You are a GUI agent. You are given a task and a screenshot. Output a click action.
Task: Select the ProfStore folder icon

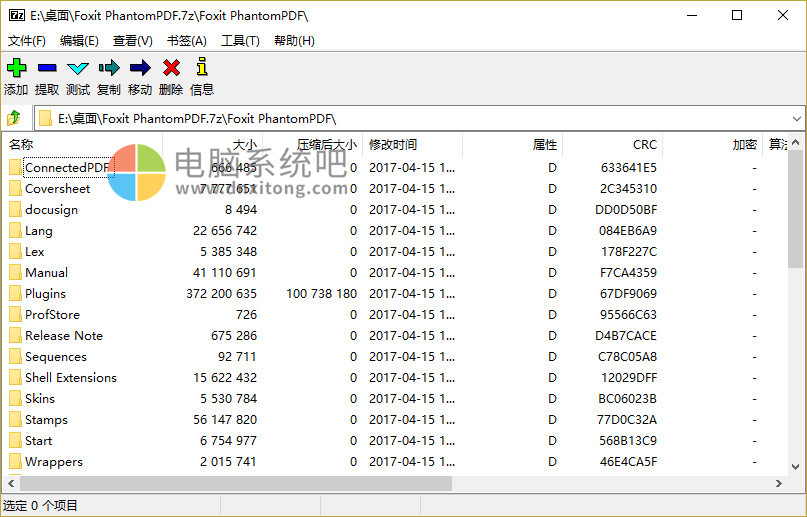pos(15,314)
